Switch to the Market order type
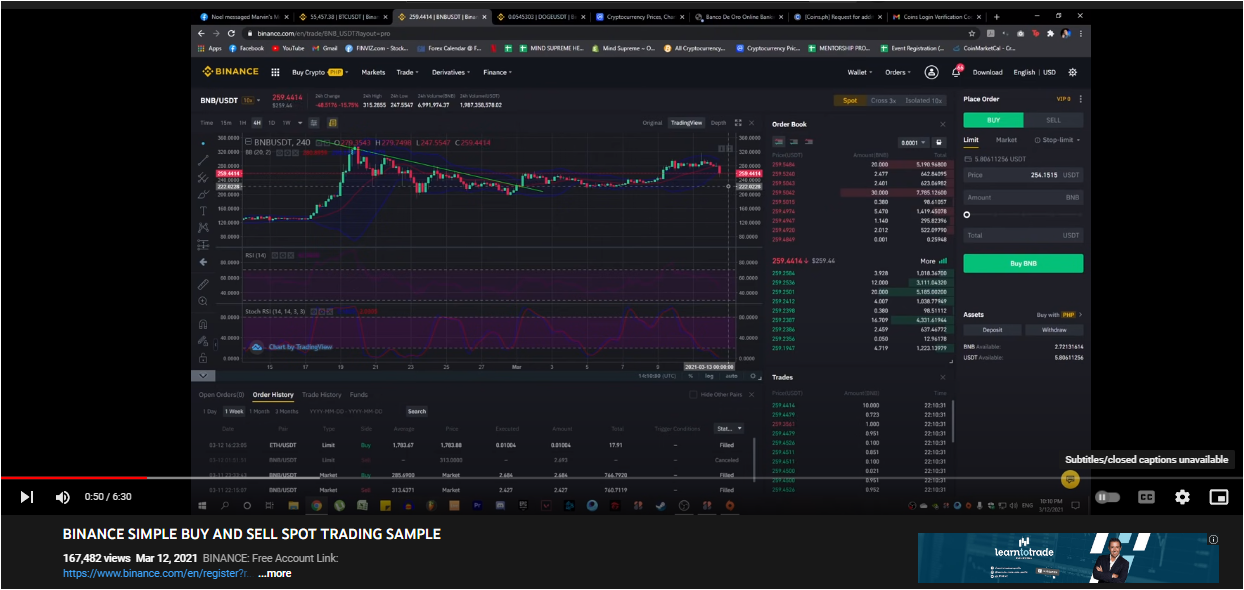This screenshot has height=590, width=1244. [x=1006, y=140]
